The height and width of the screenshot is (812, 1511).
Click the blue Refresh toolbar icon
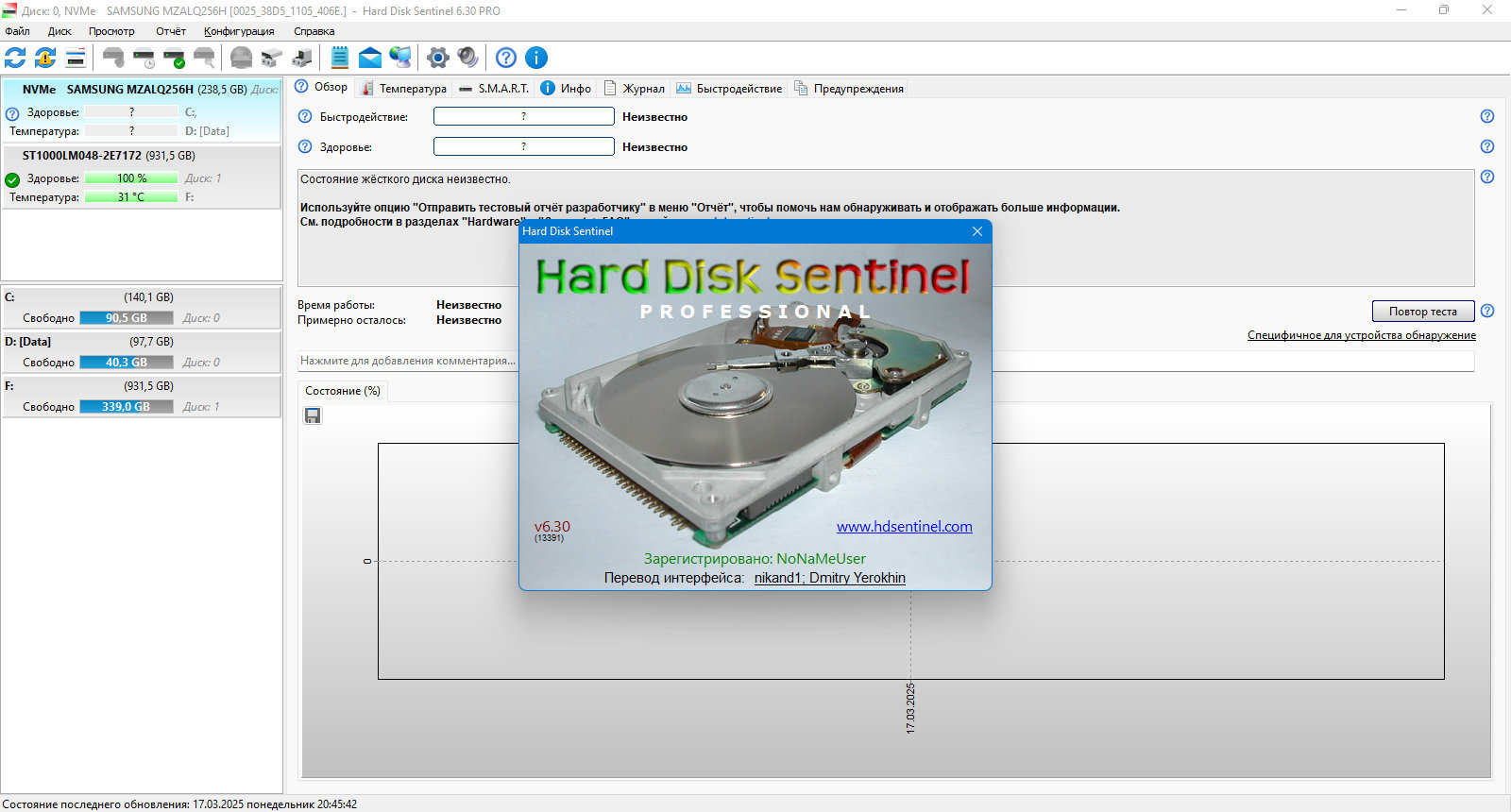point(15,58)
